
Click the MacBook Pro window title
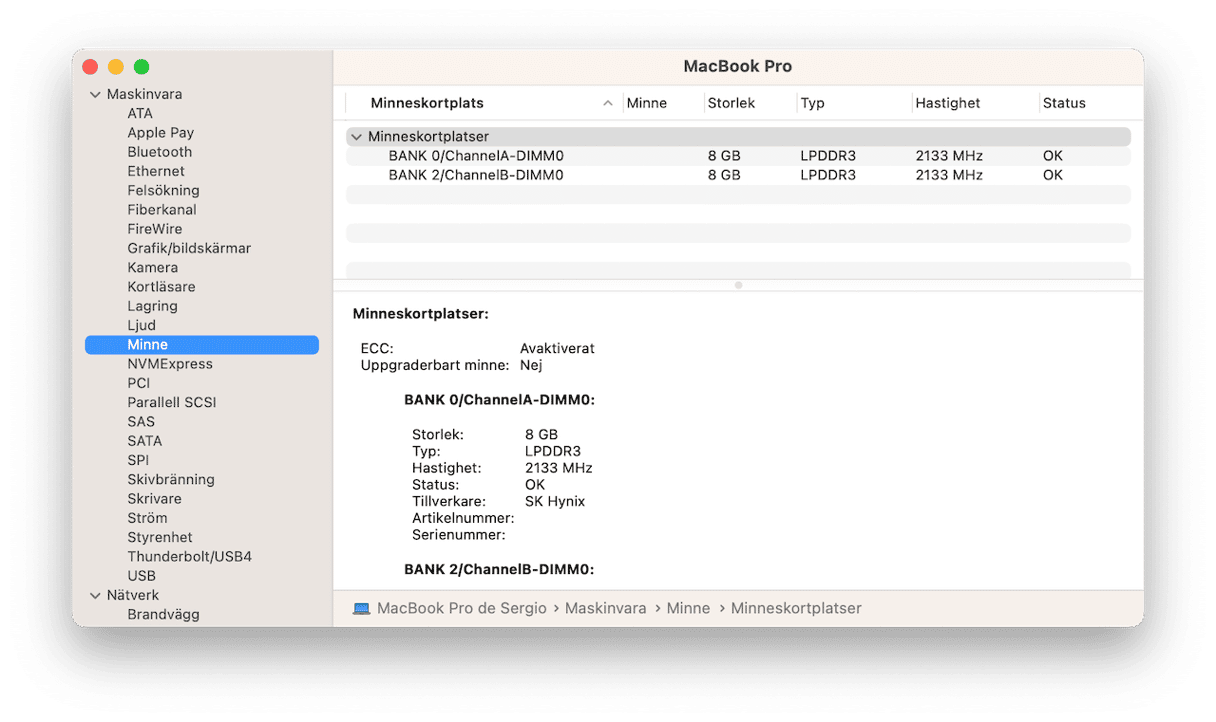pyautogui.click(x=738, y=67)
